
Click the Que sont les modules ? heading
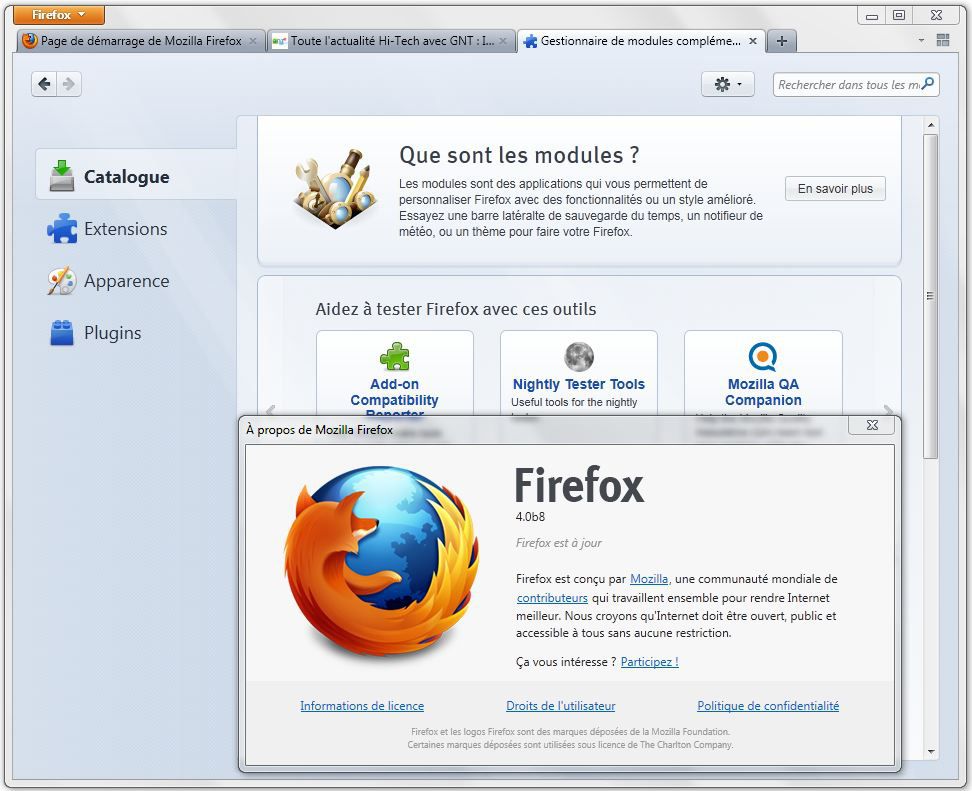pyautogui.click(x=519, y=154)
